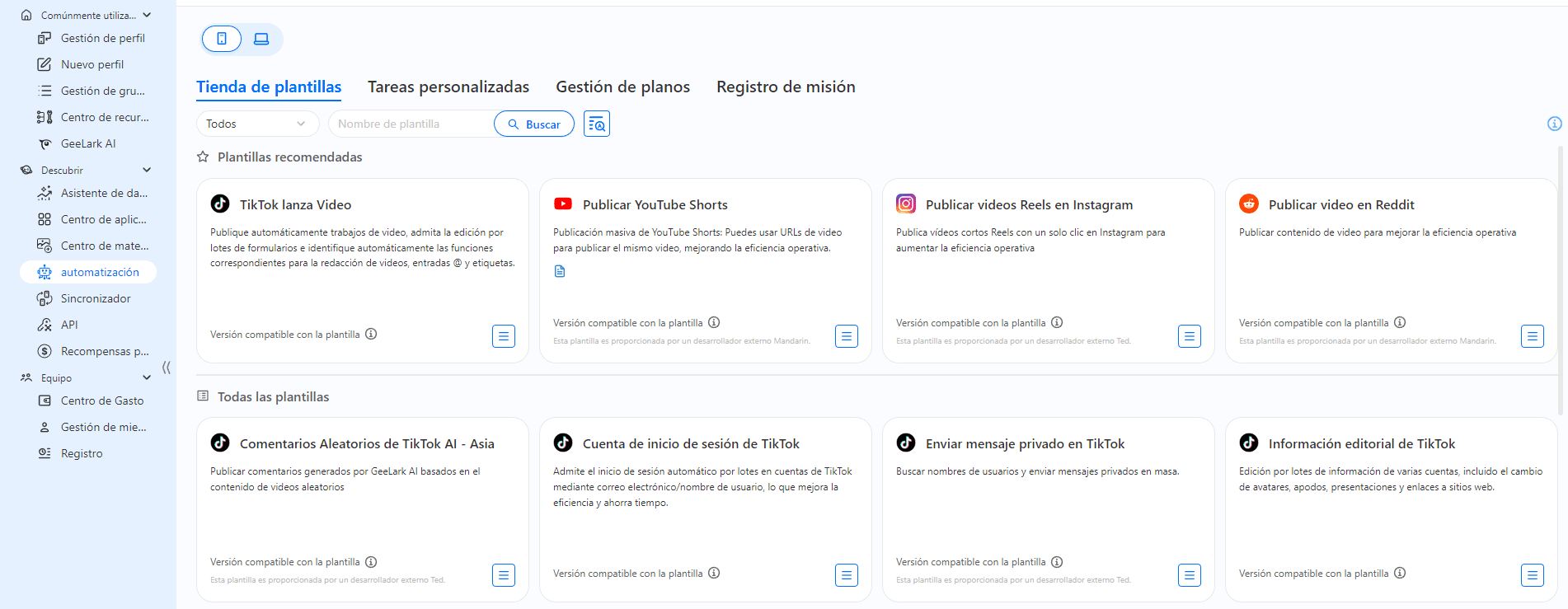
Task: Collapse the Equipo sidebar section
Action: (147, 377)
